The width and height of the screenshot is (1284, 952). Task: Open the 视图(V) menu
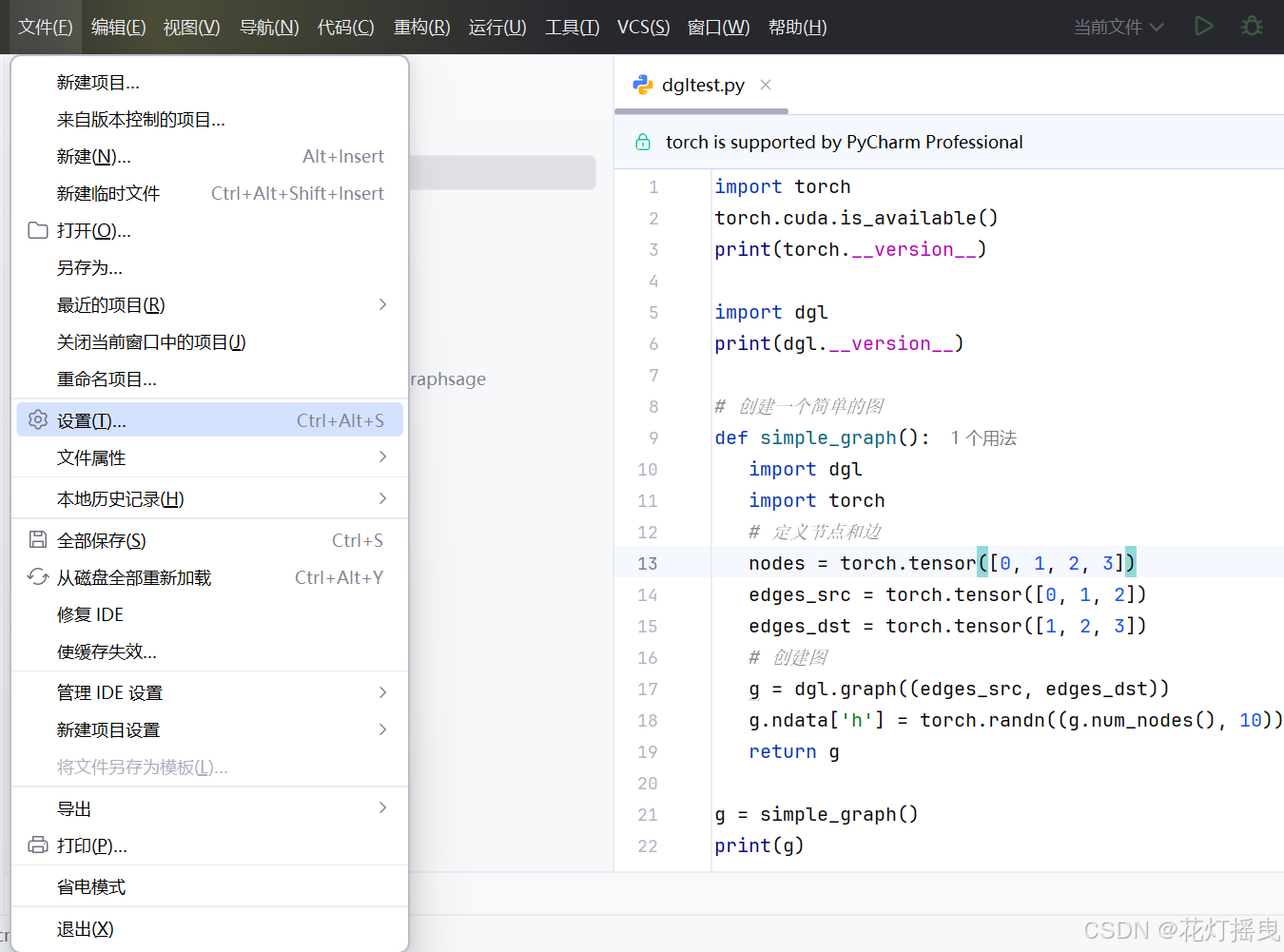[192, 28]
